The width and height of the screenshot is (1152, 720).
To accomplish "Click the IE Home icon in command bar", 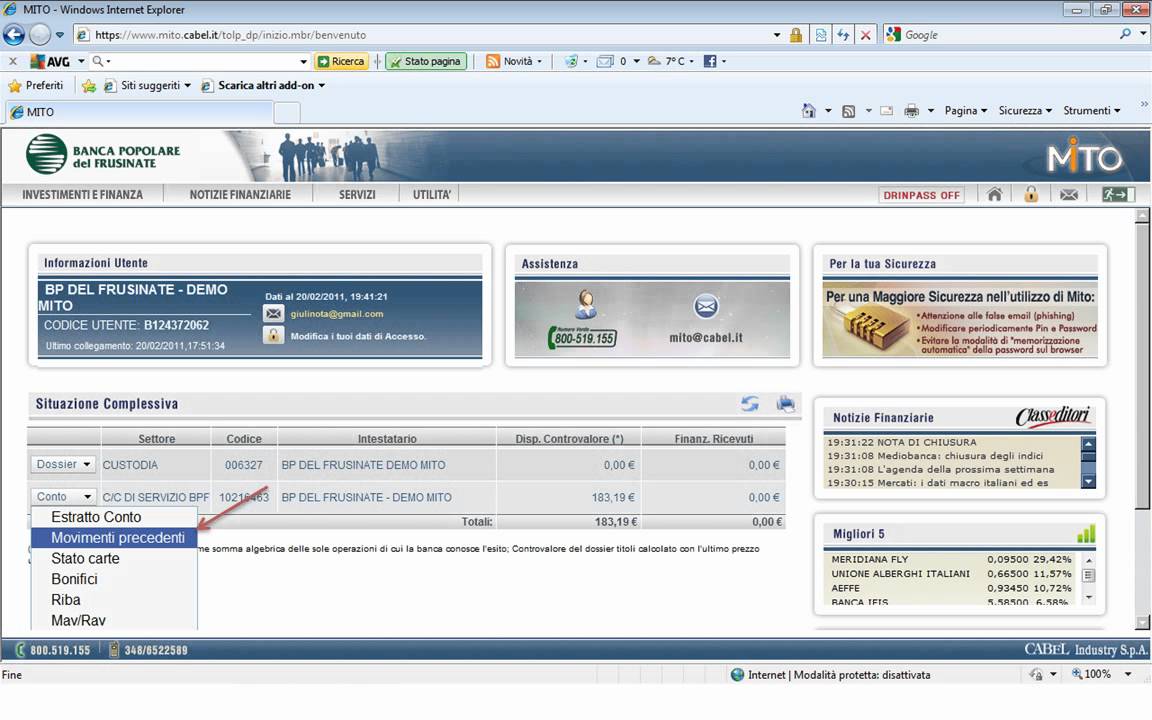I will click(x=808, y=111).
